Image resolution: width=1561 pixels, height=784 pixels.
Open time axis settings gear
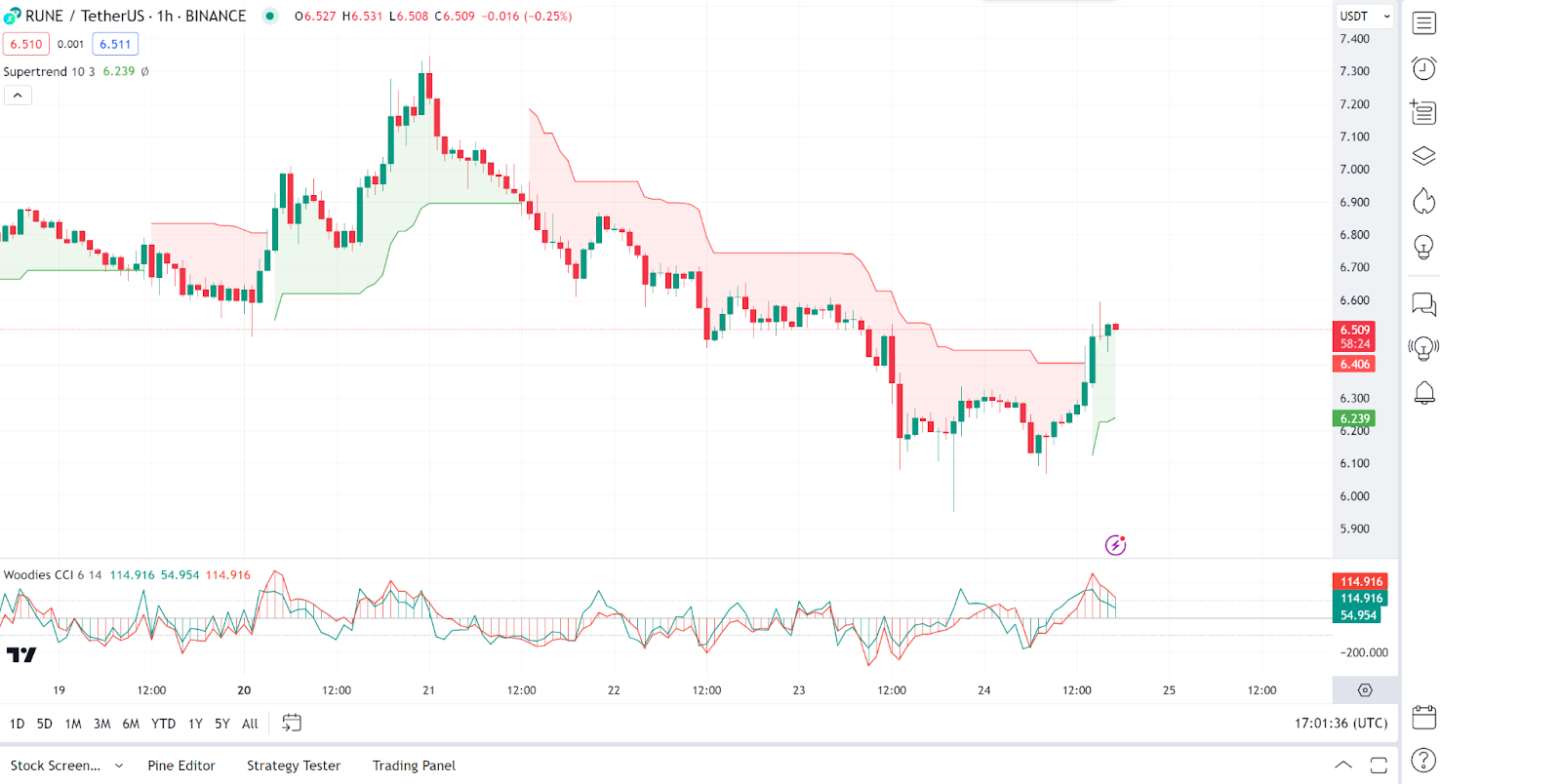point(1365,690)
